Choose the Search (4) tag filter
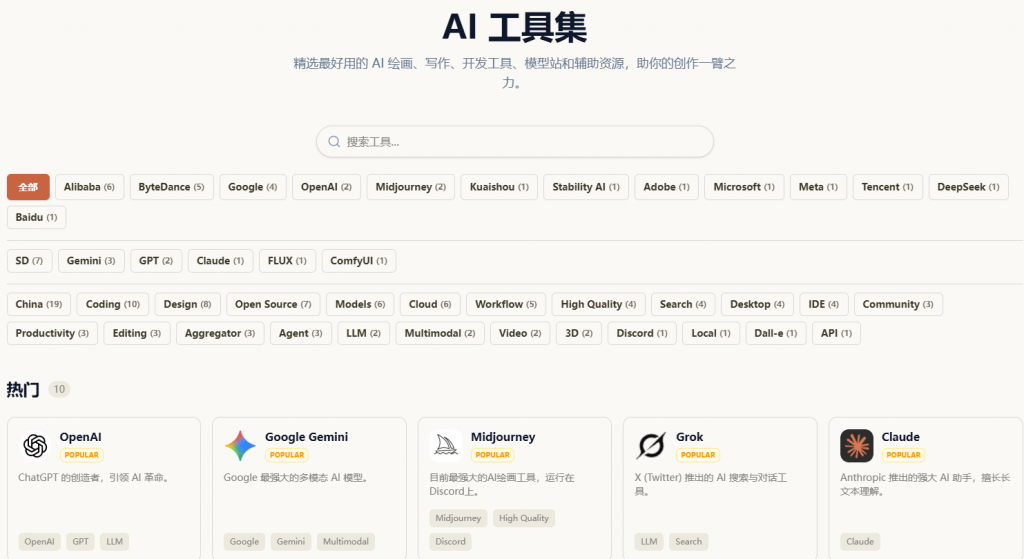1024x559 pixels. (x=683, y=304)
